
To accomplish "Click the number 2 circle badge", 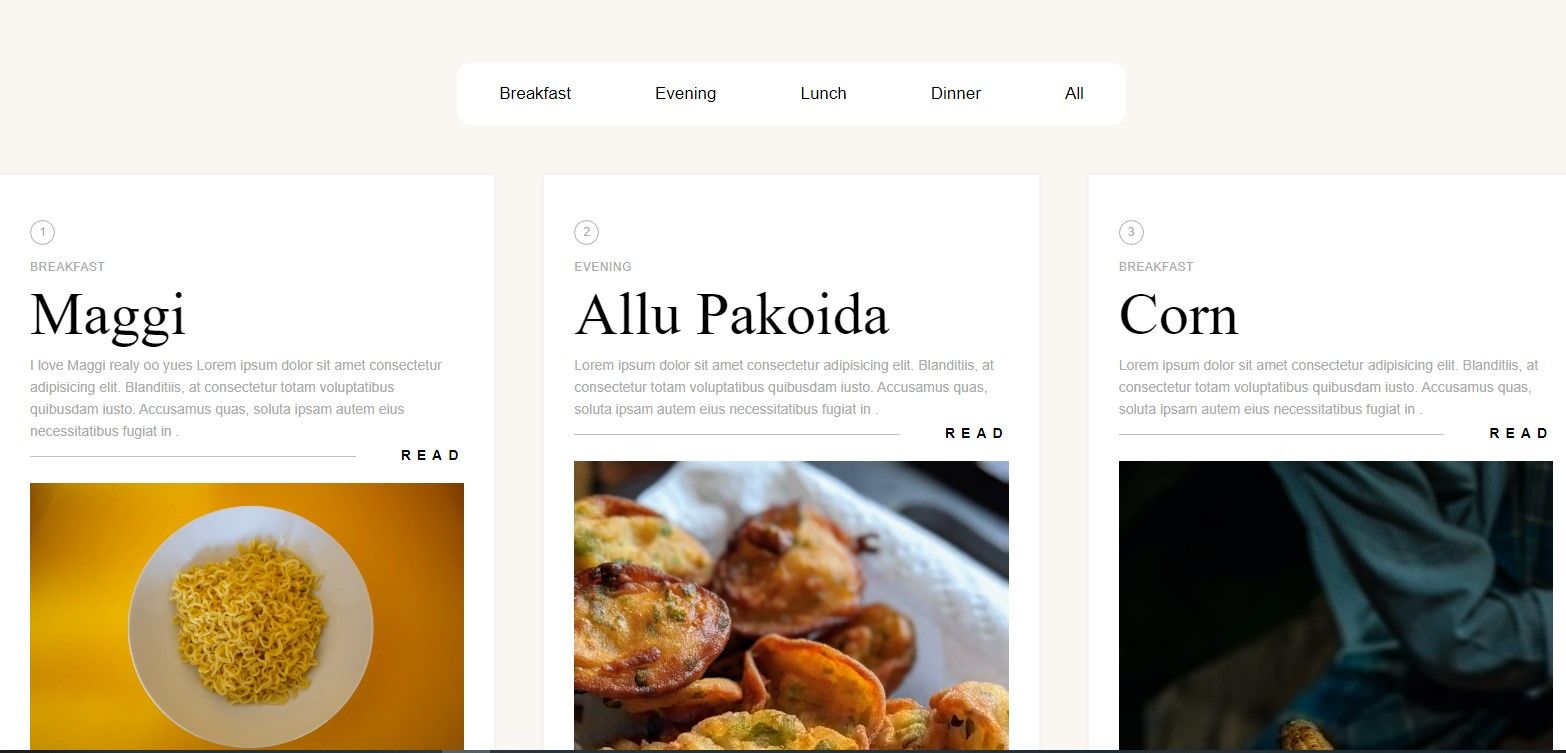I will tap(586, 232).
